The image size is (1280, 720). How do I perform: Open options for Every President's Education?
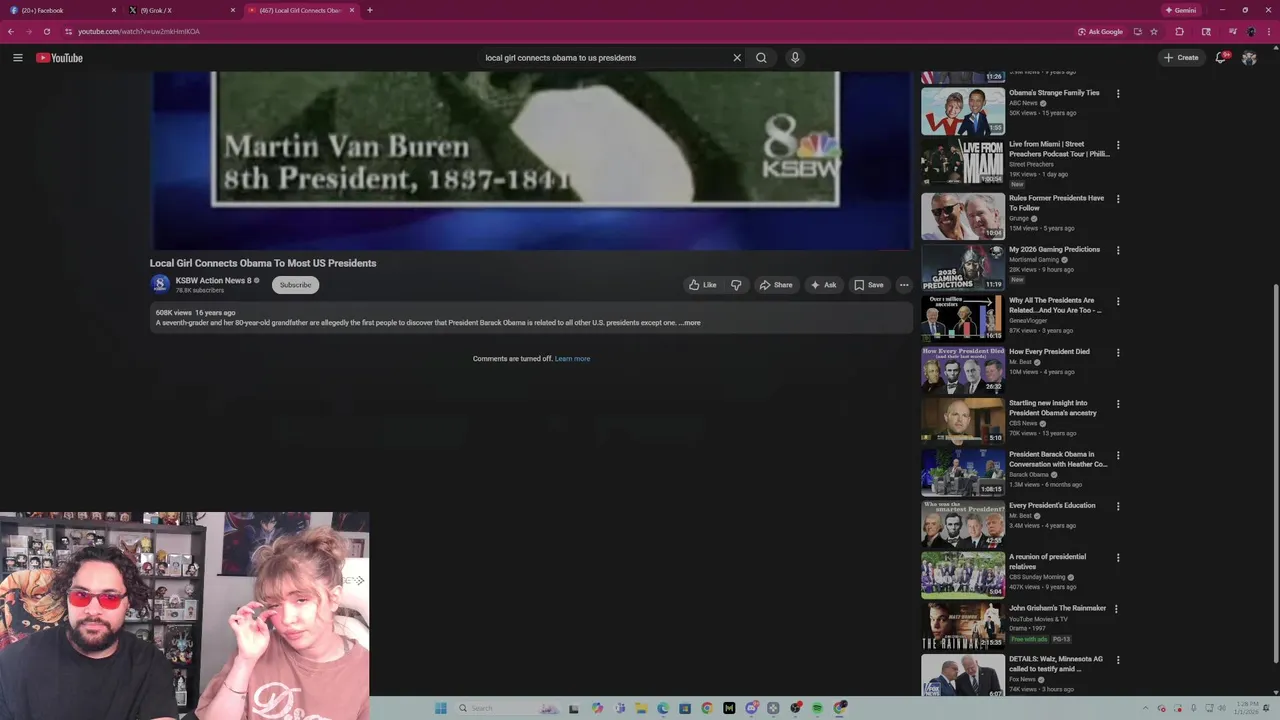(x=1118, y=506)
